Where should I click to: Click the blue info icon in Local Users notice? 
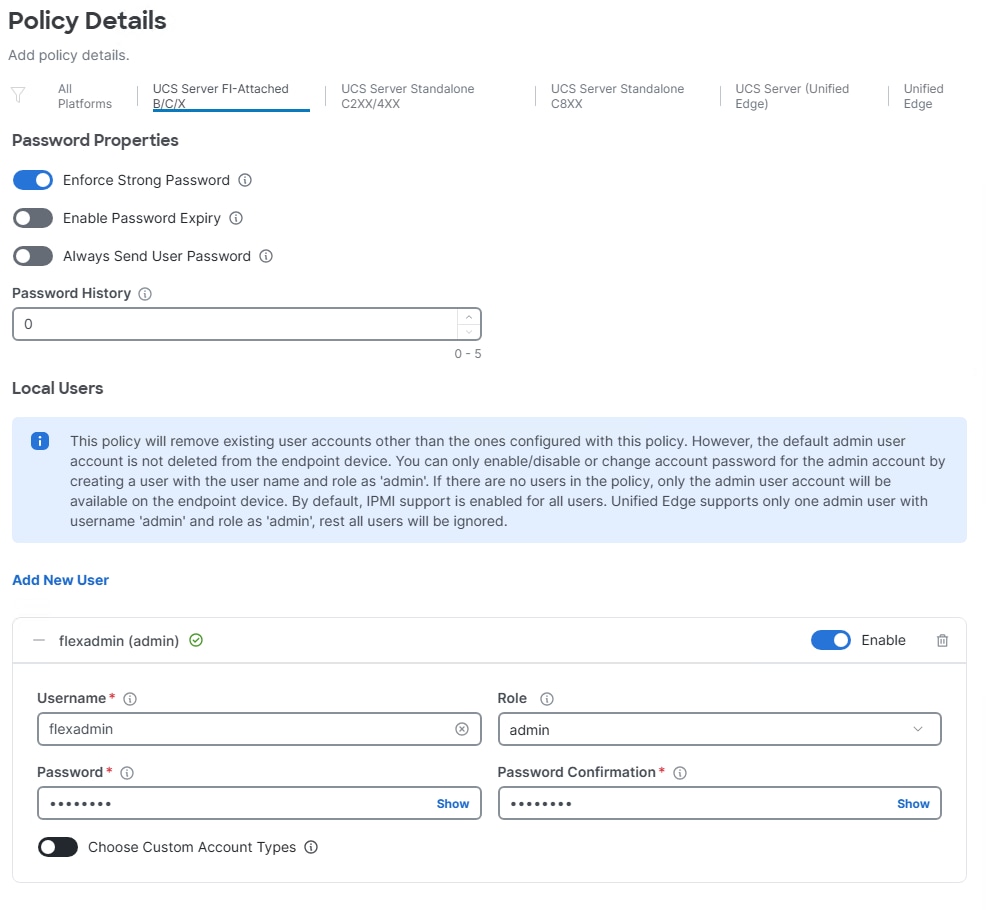[x=40, y=441]
